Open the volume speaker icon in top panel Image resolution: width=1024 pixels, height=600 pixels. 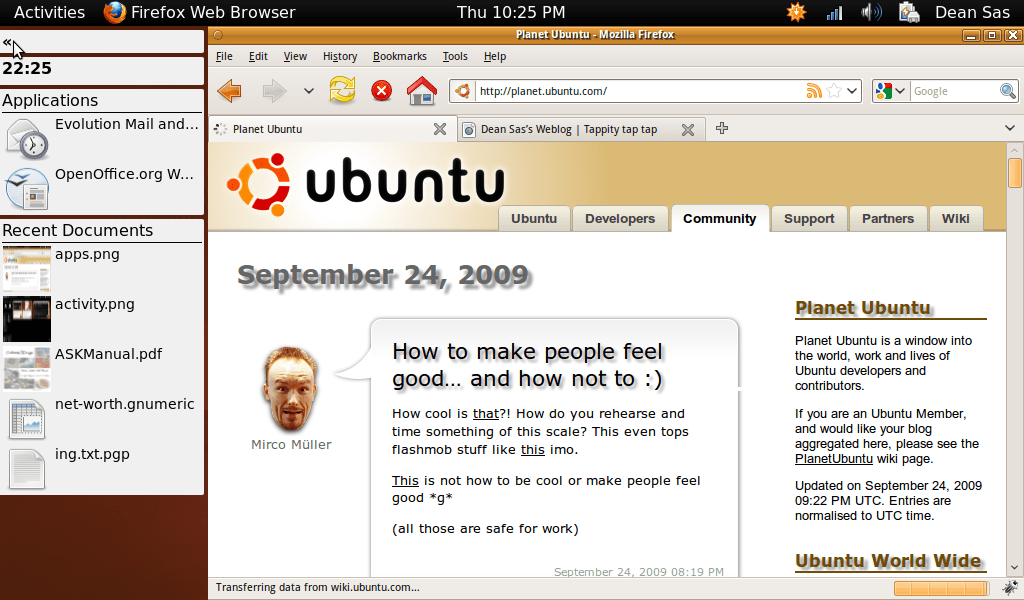pos(871,12)
